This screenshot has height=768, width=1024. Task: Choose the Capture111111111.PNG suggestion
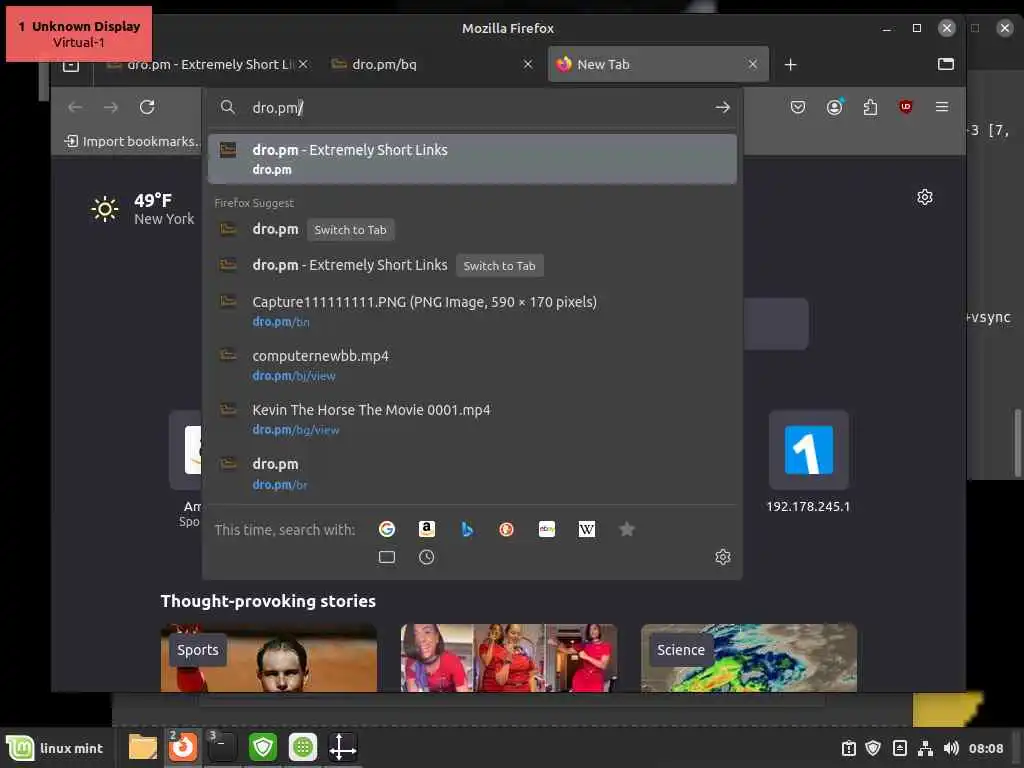(472, 311)
